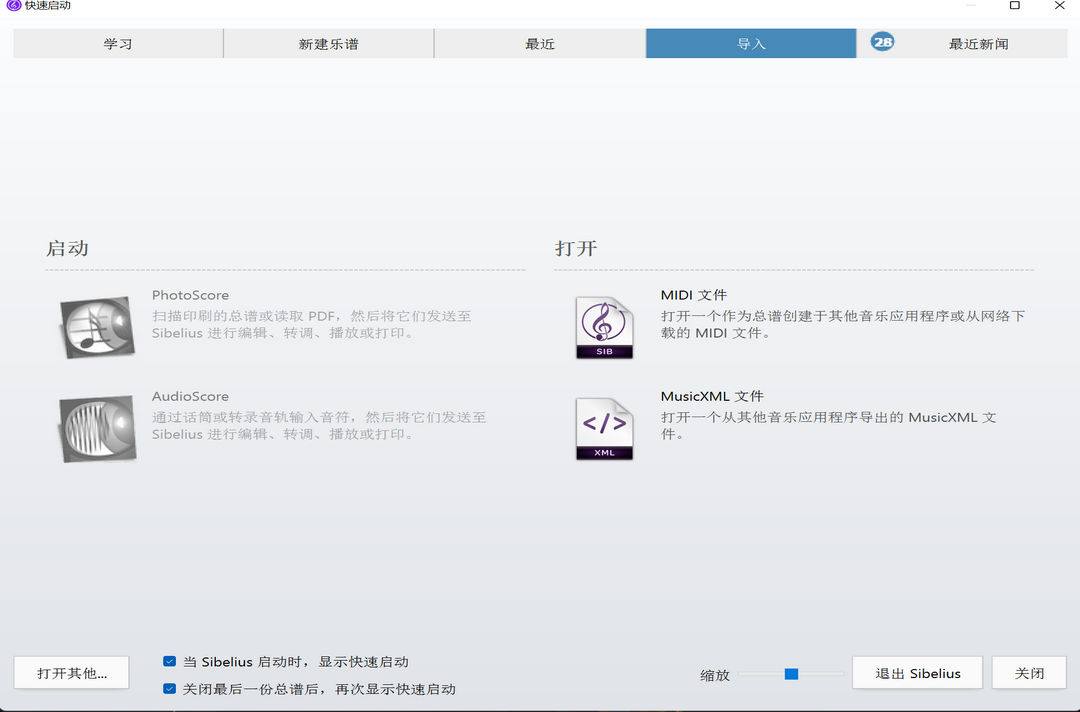Open the MIDI 文件 title link
1080x712 pixels.
(x=693, y=295)
